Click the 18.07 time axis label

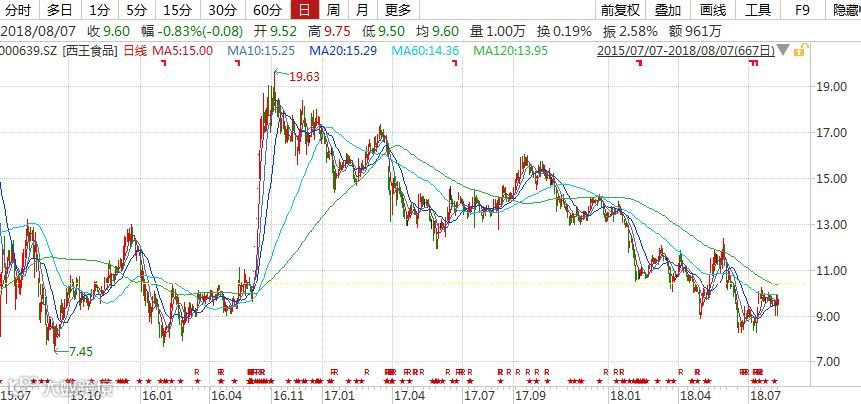pyautogui.click(x=767, y=395)
